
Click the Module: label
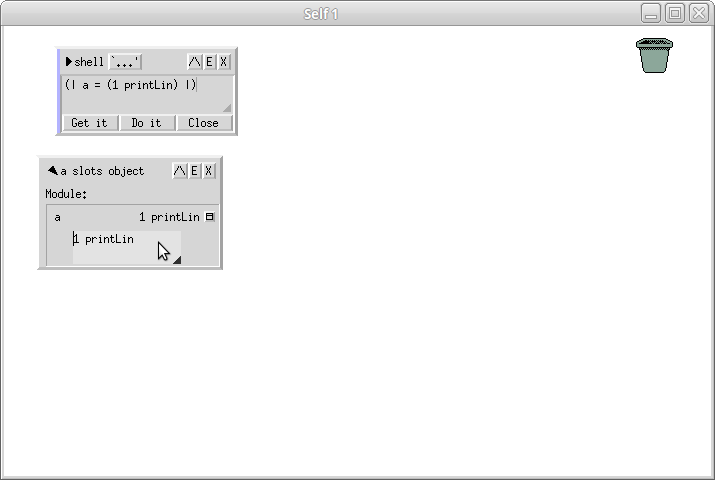(66, 194)
